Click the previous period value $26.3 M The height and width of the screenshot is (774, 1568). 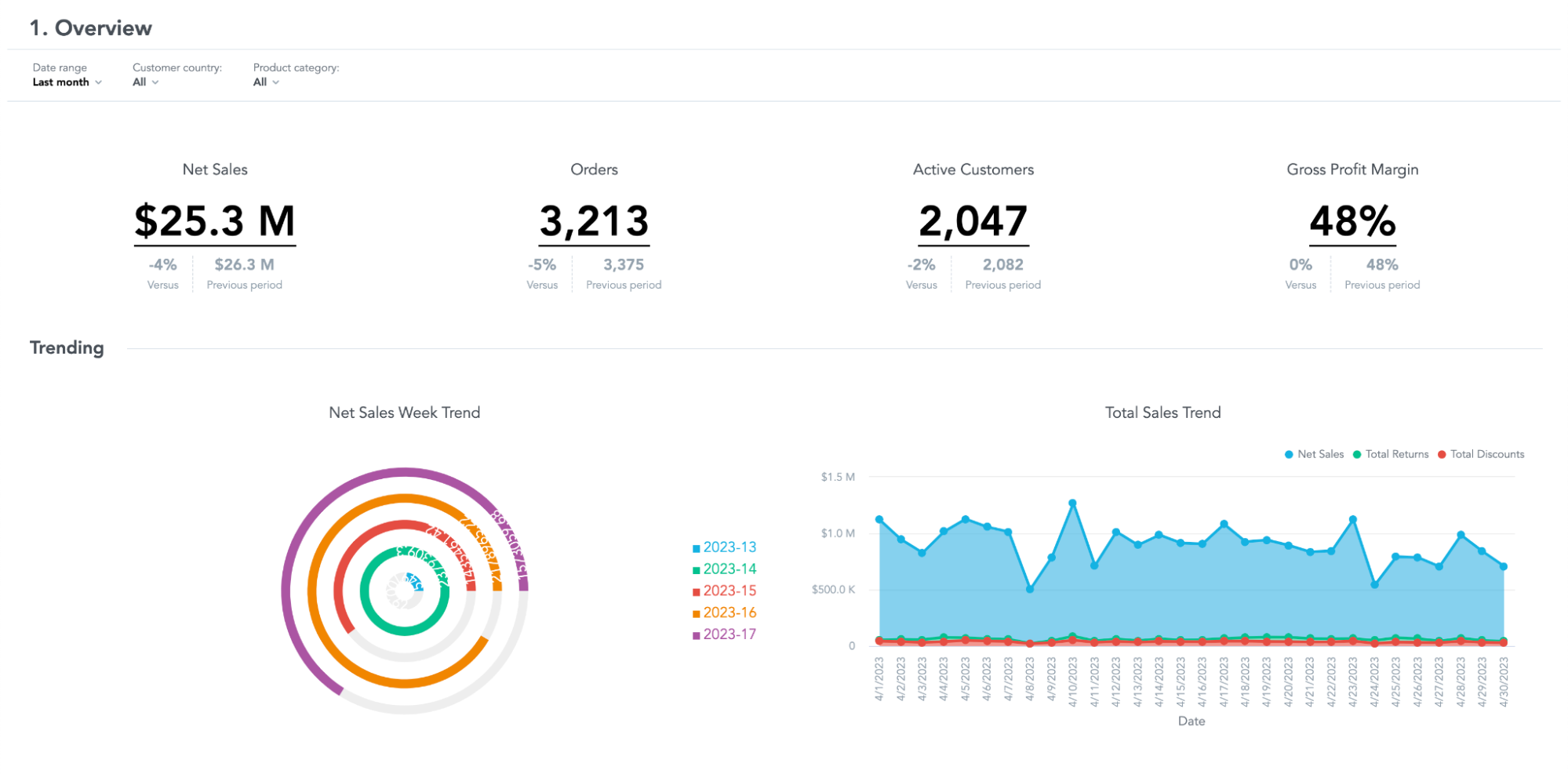click(x=244, y=264)
